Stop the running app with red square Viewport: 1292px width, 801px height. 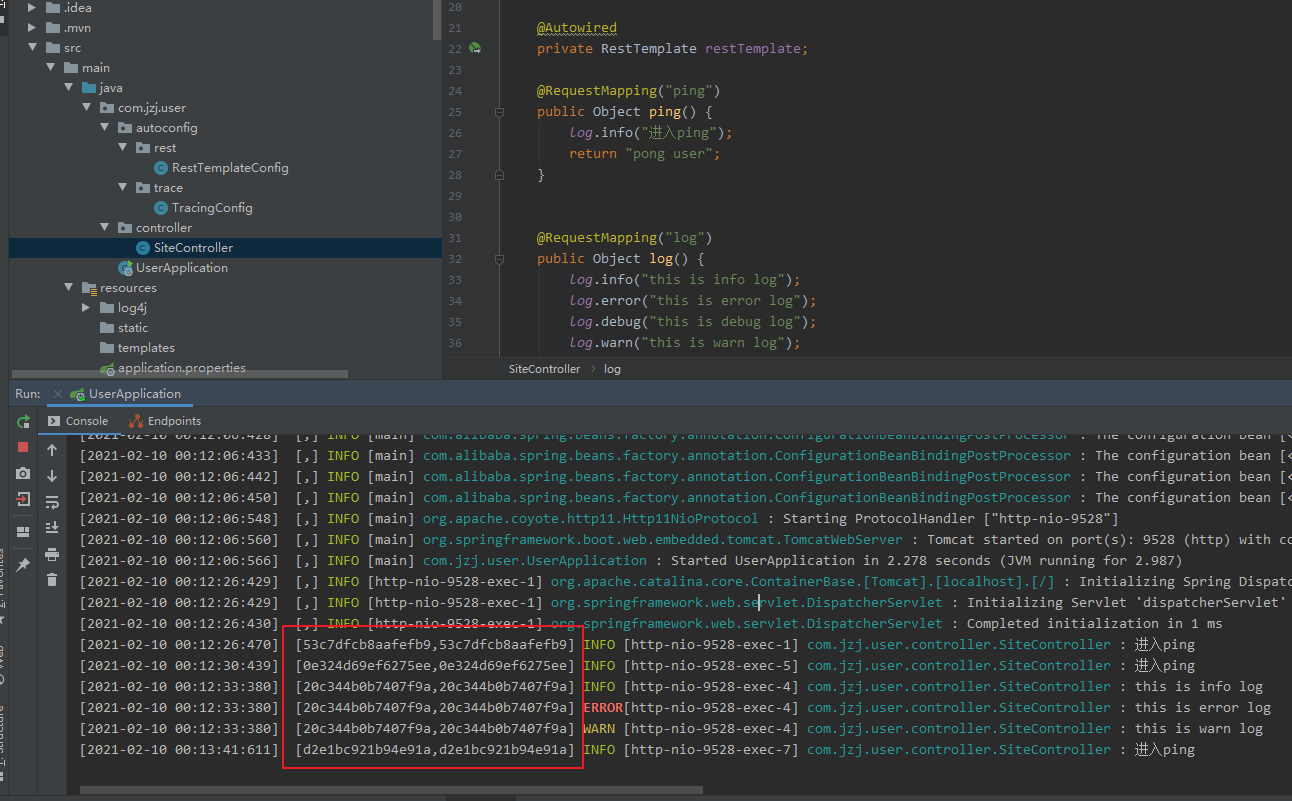[23, 447]
